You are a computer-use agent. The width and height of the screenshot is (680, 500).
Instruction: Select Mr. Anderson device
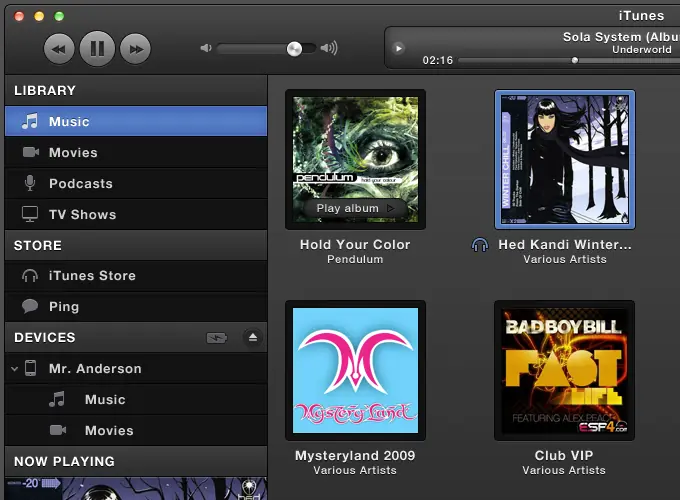pos(136,369)
